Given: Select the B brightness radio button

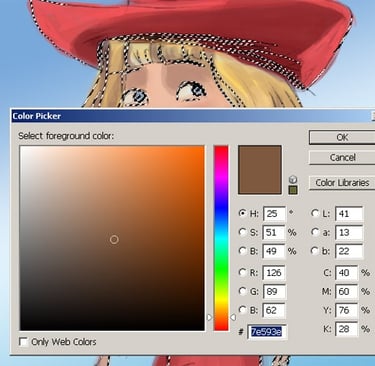Looking at the screenshot, I should click(243, 250).
